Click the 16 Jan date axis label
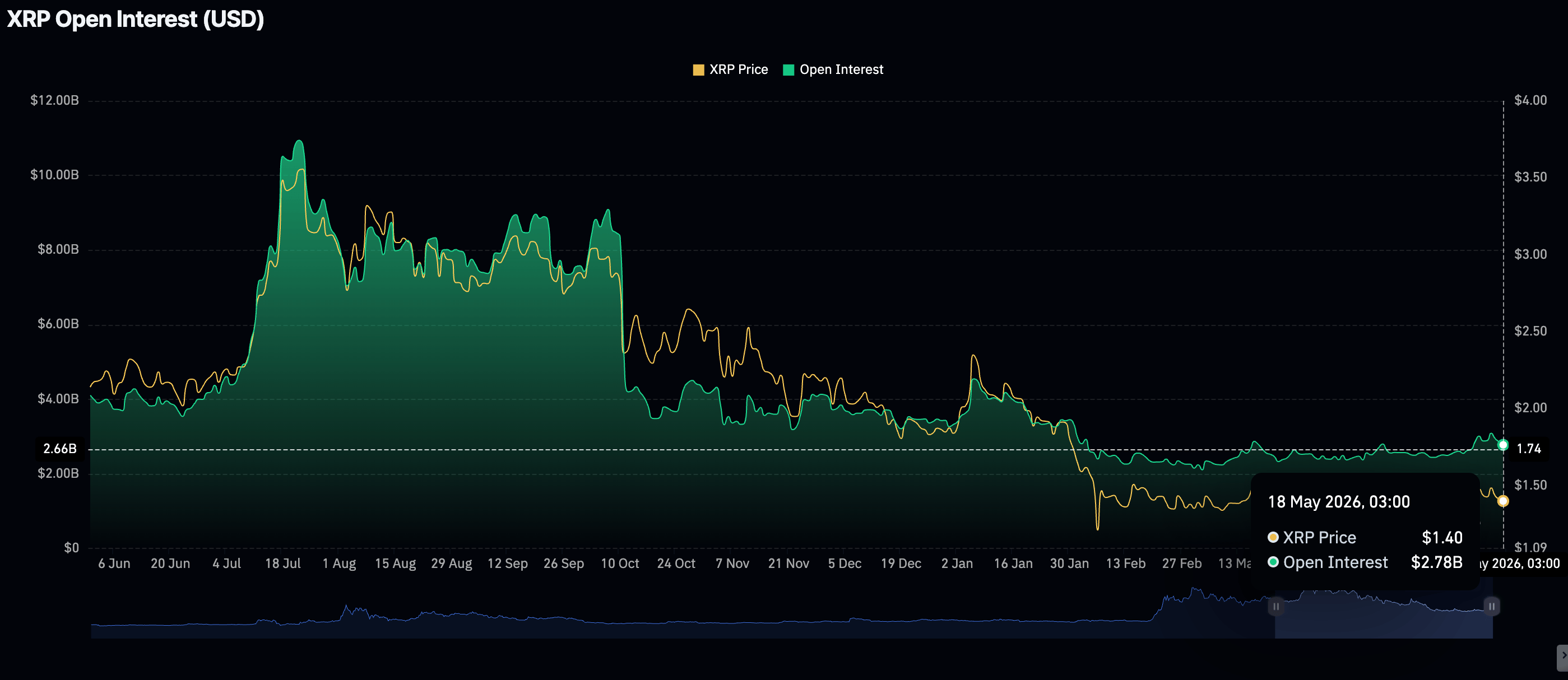 point(1013,564)
